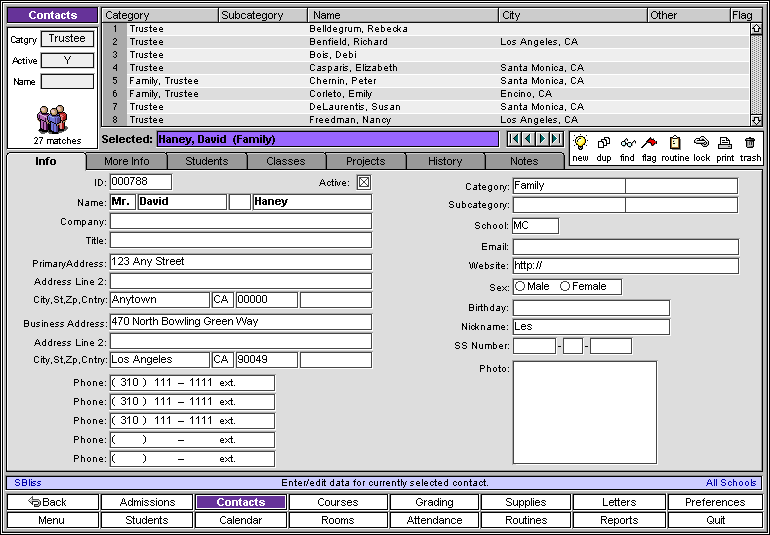Screen dimensions: 770x535
Task: Click the Quit button
Action: point(715,520)
